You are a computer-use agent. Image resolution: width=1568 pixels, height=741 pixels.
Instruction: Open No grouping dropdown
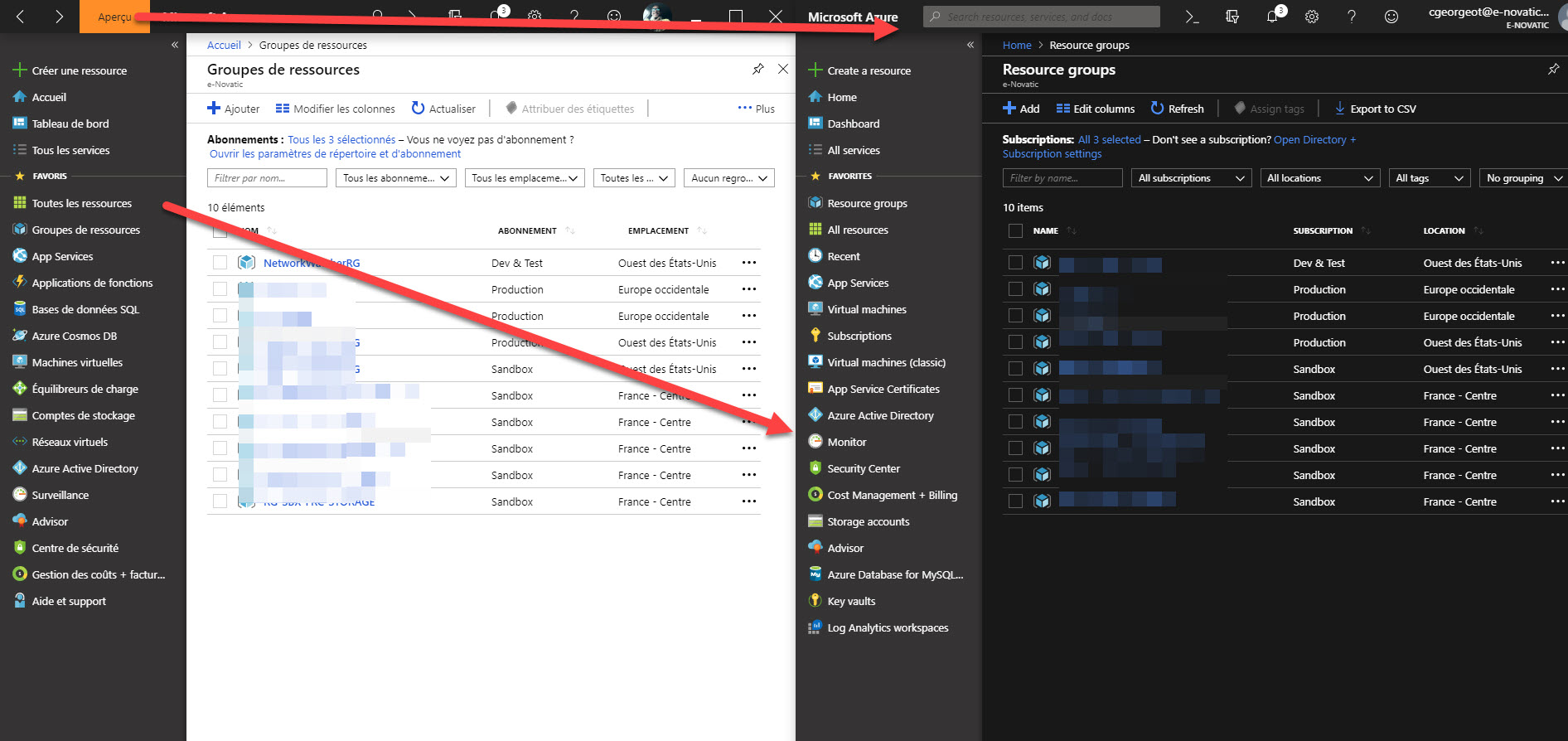click(x=1523, y=178)
